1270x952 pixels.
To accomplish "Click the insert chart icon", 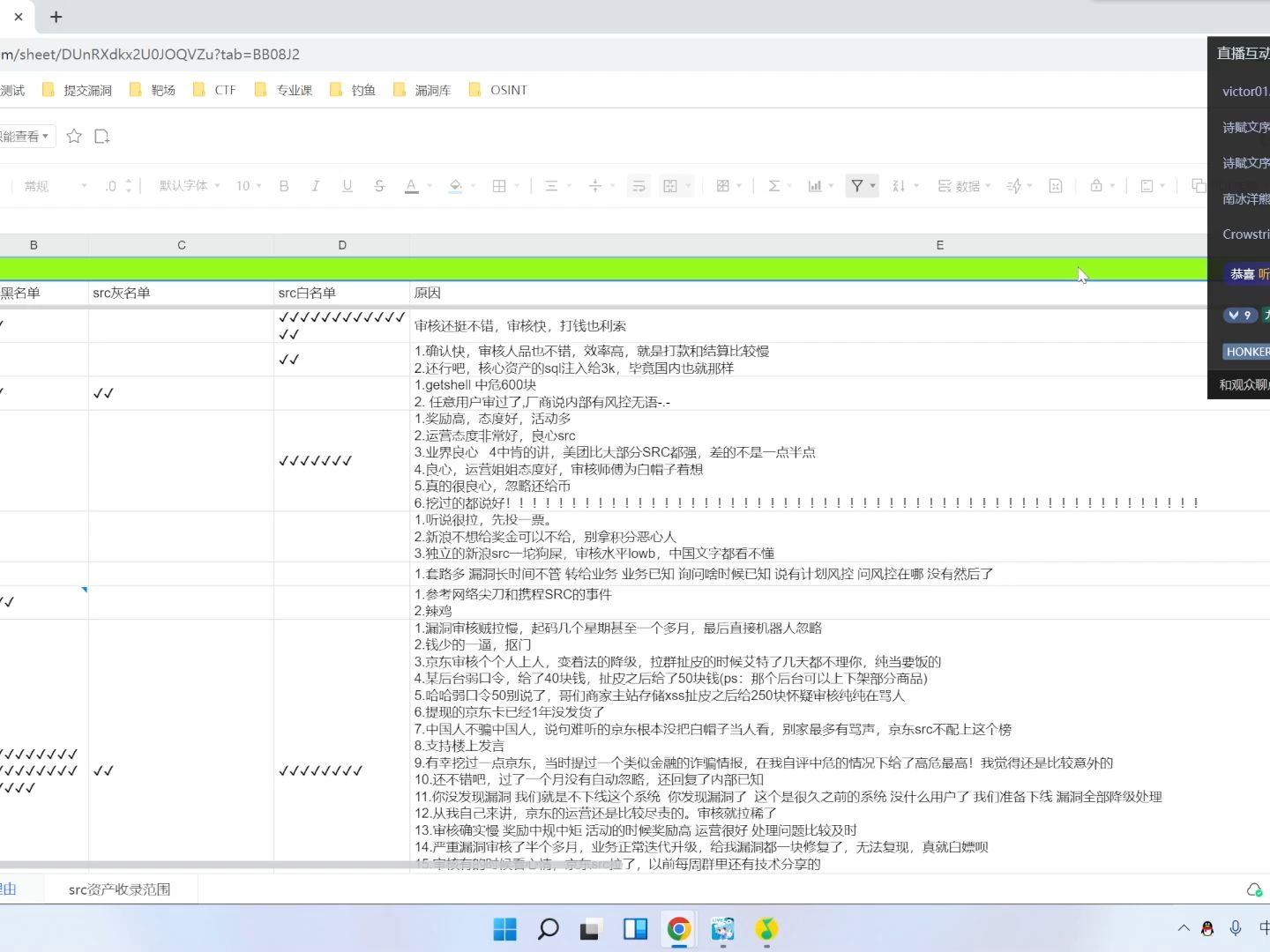I will point(815,186).
